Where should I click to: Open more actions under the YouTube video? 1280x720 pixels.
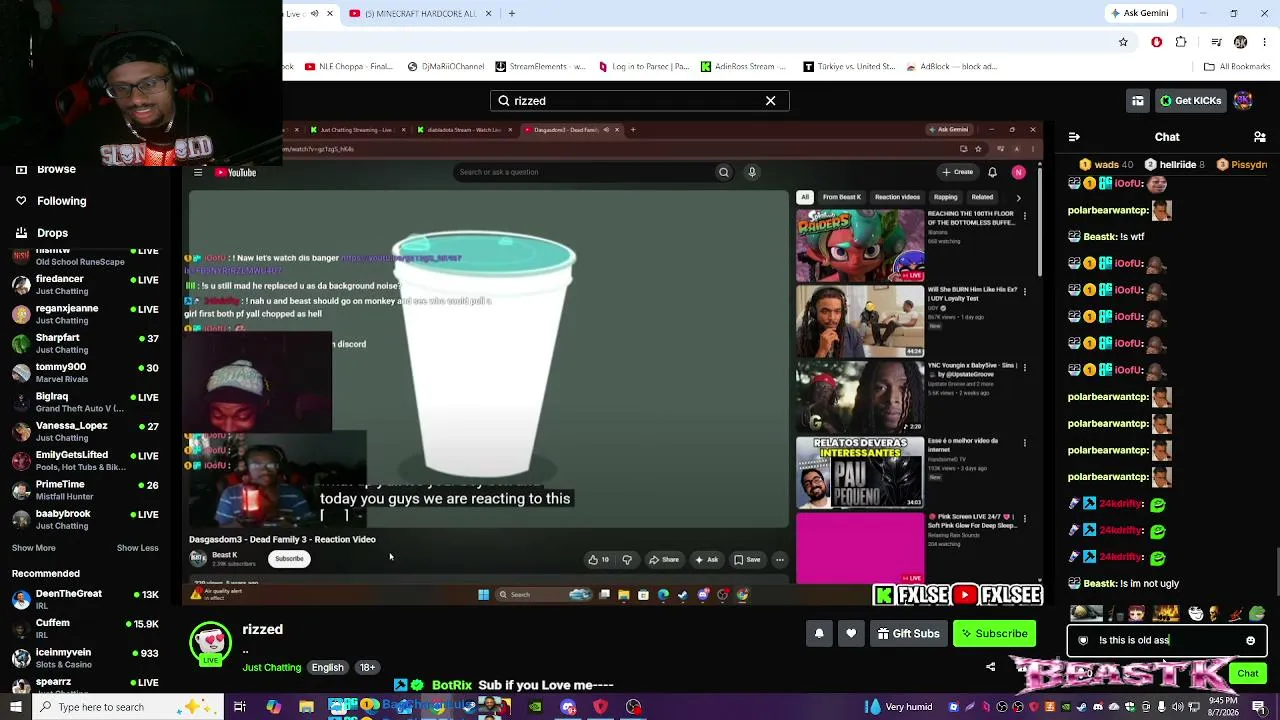click(x=780, y=560)
